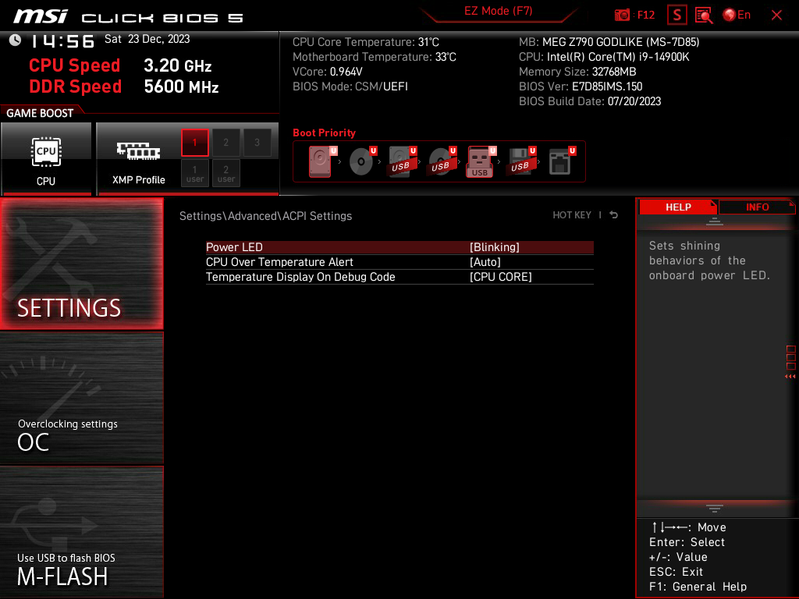This screenshot has height=599, width=799.
Task: Click the Memory Size 32768MB text
Action: [x=577, y=72]
